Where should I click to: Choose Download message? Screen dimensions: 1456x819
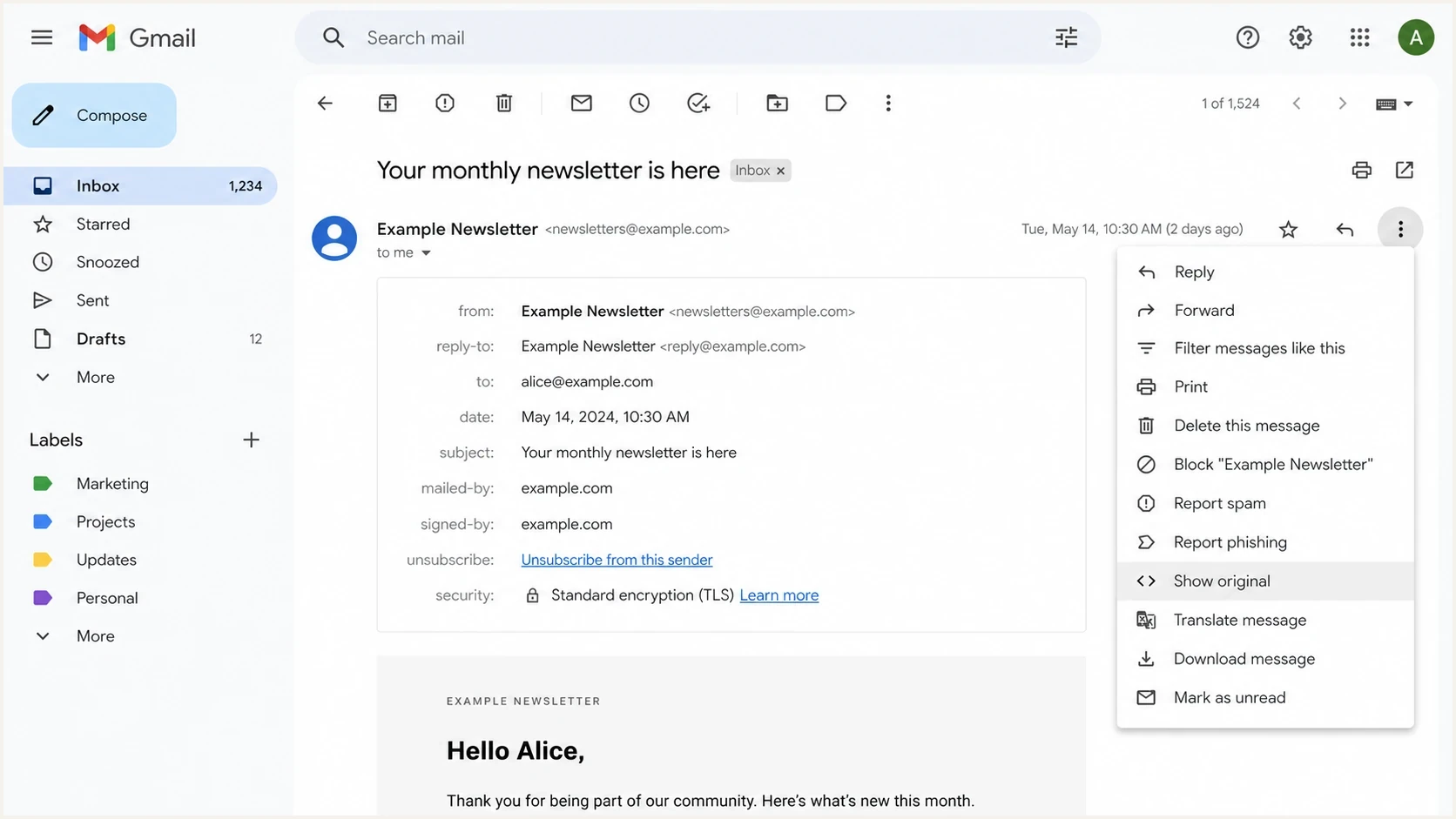tap(1265, 659)
